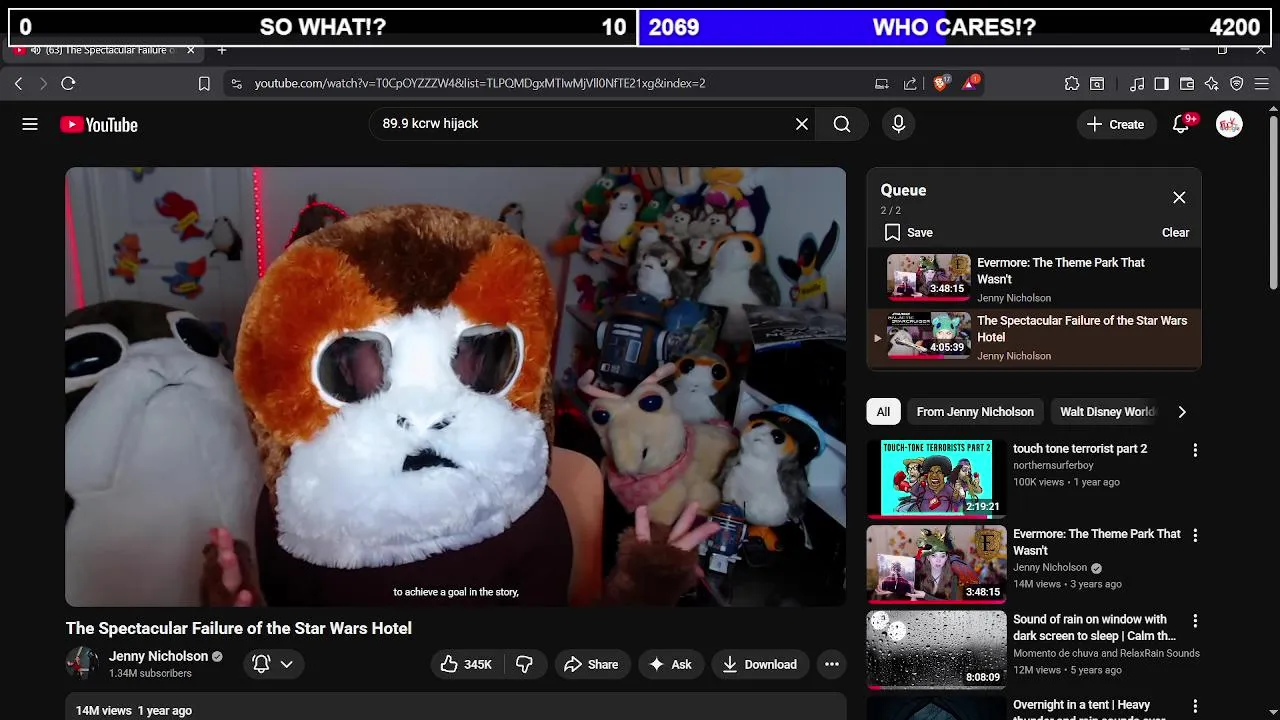The width and height of the screenshot is (1280, 720).
Task: Mute the tab via speaker icon
Action: [x=35, y=50]
